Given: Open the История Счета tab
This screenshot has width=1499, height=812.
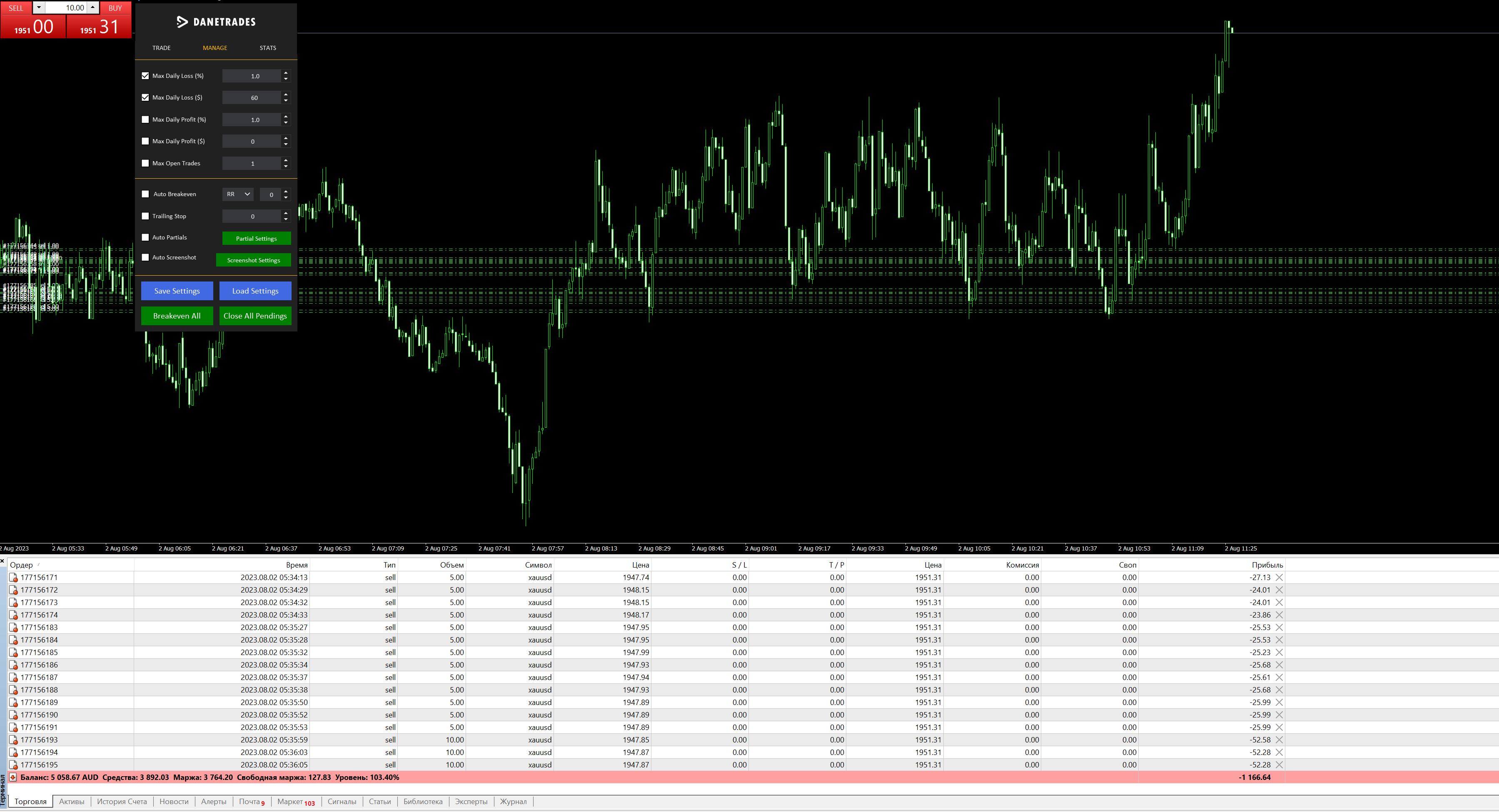Looking at the screenshot, I should pyautogui.click(x=122, y=802).
